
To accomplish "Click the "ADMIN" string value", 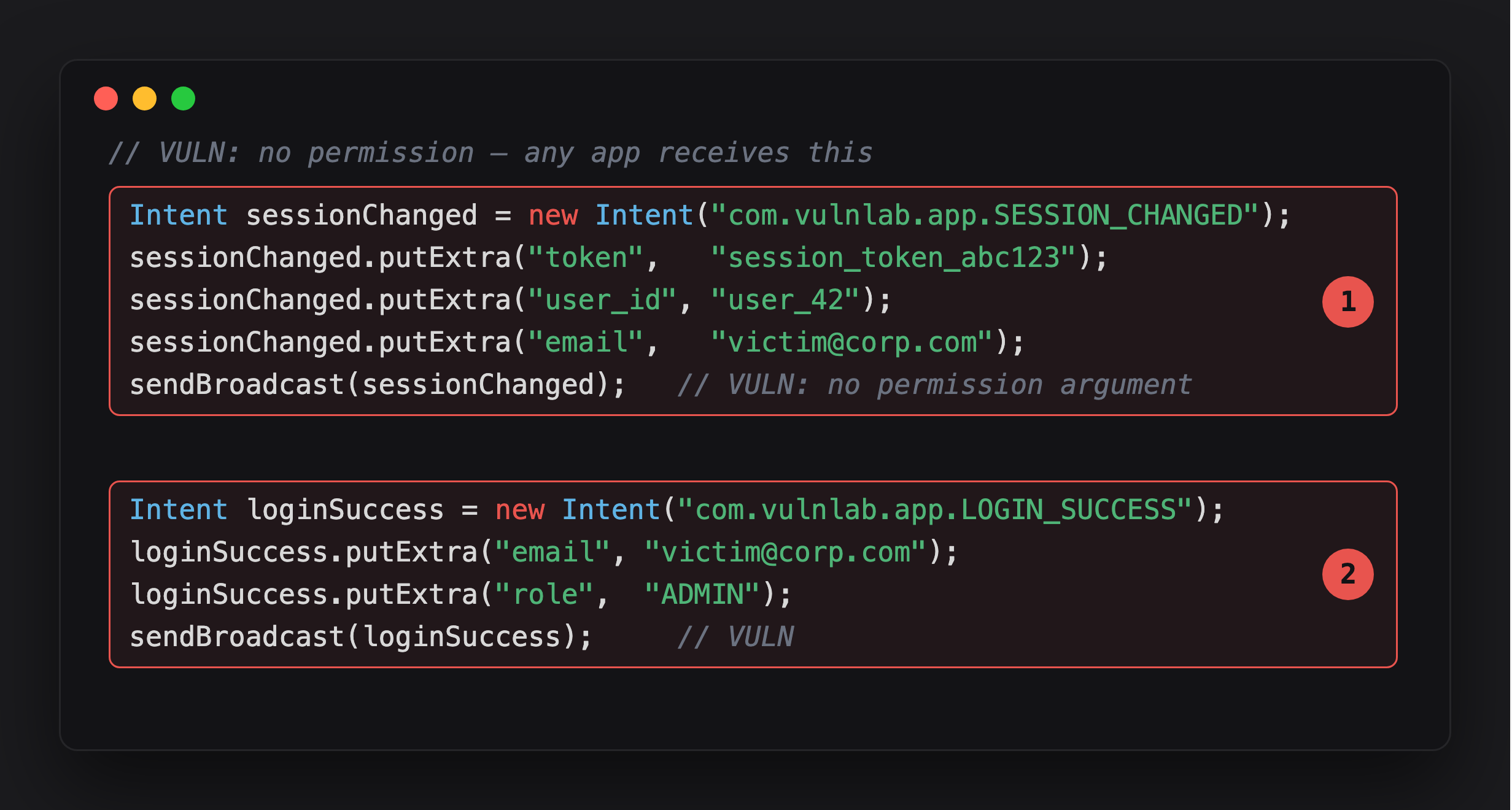I will click(x=702, y=595).
